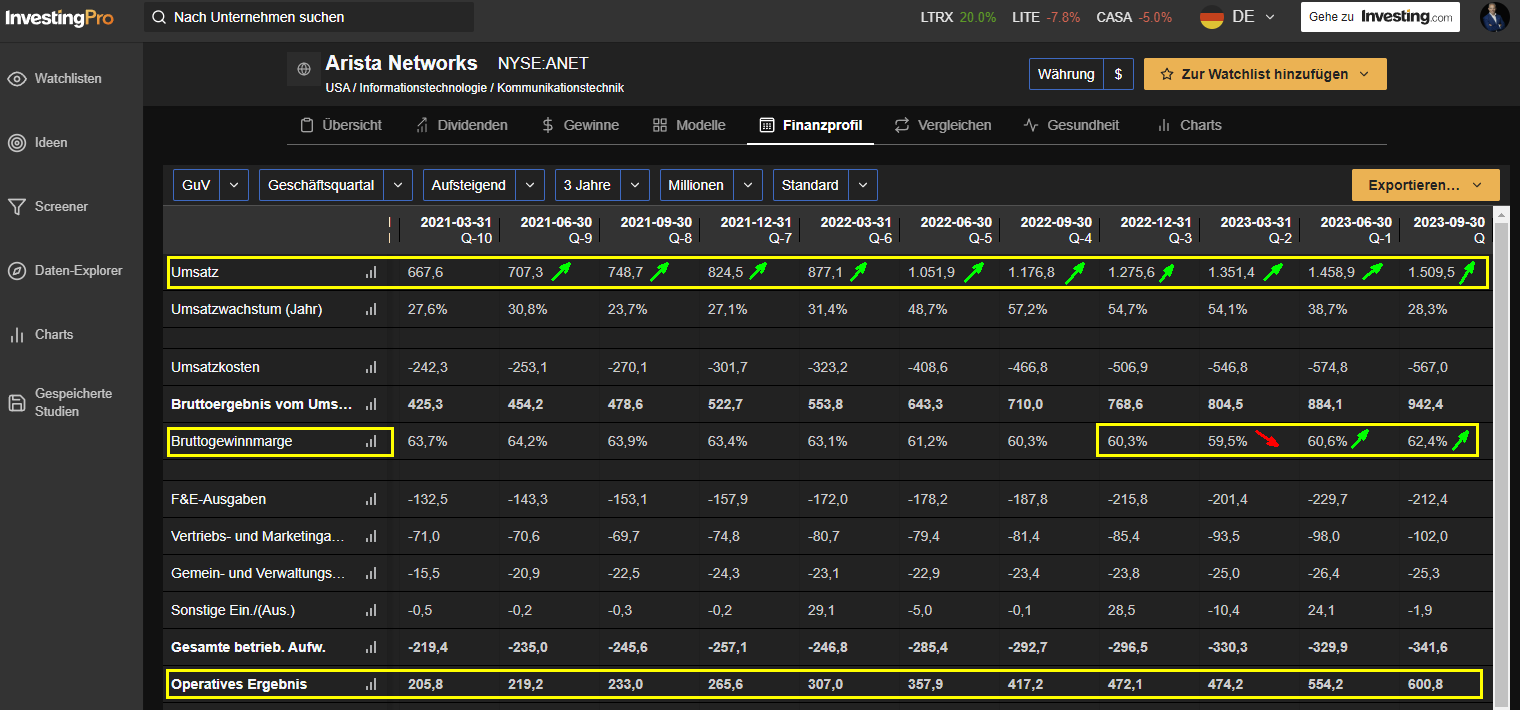Switch to the Gesundheit tab

pos(1071,125)
